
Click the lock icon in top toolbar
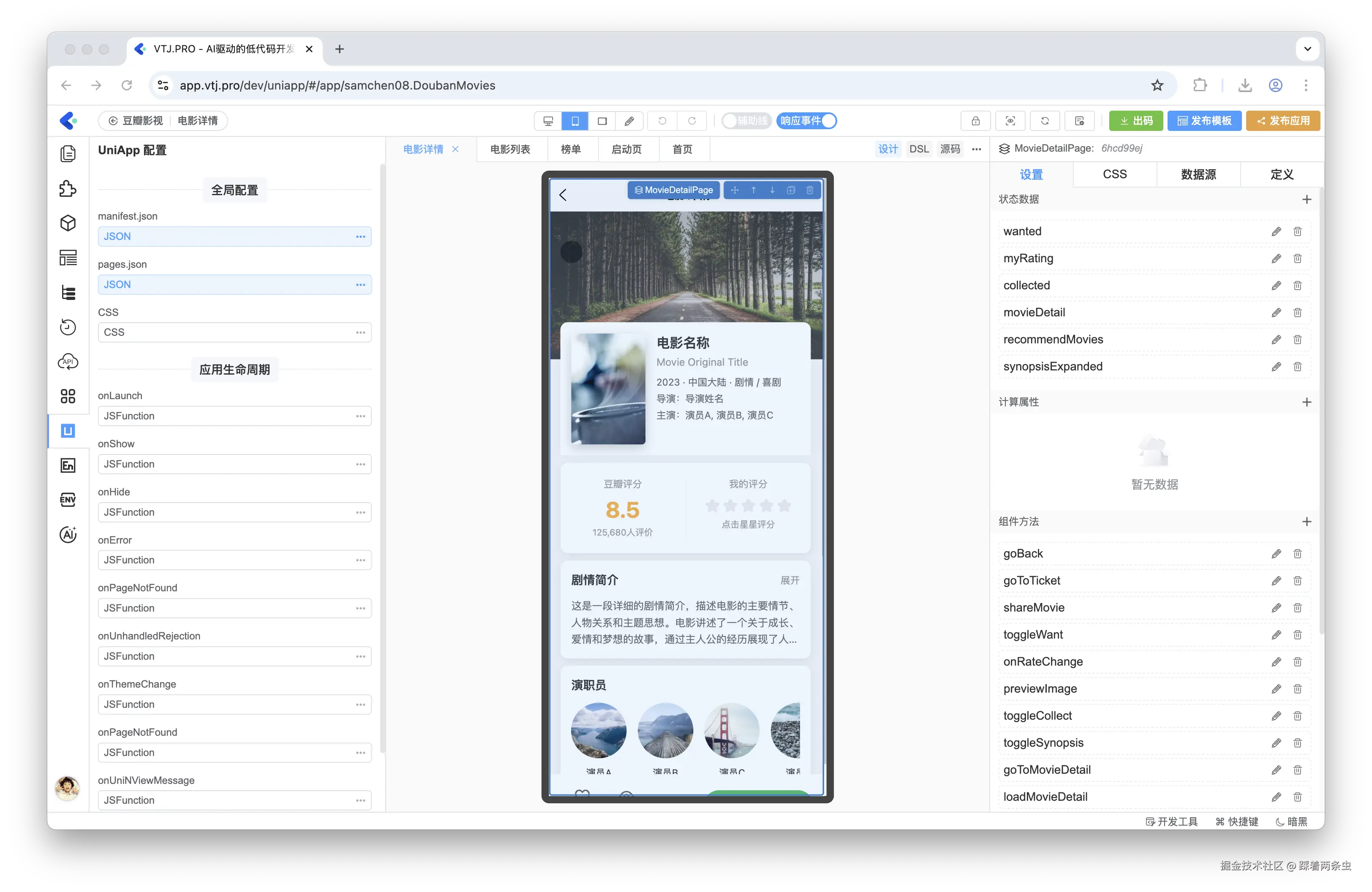[x=975, y=121]
